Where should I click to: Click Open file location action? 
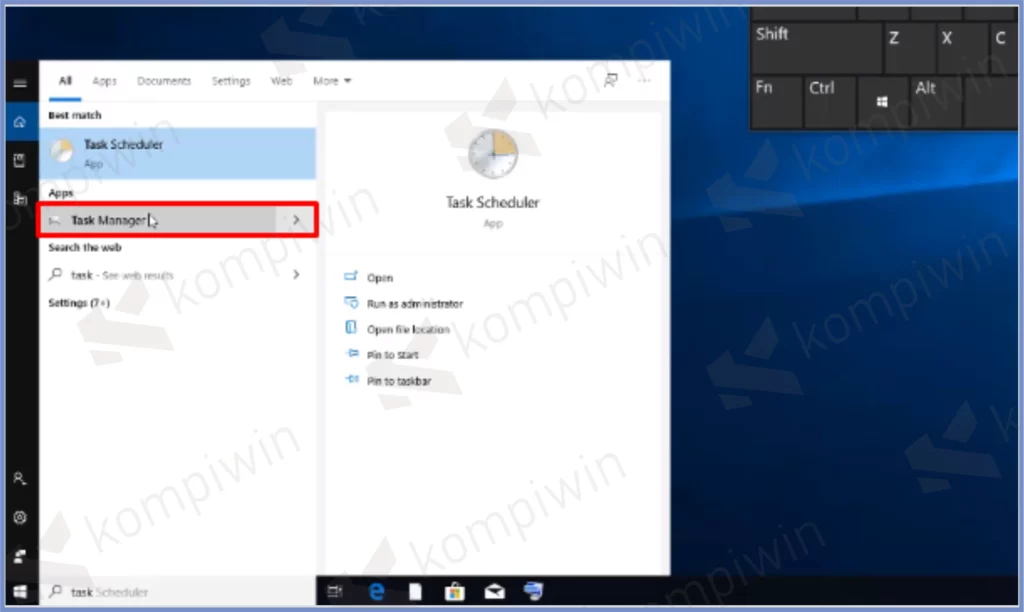pyautogui.click(x=408, y=329)
